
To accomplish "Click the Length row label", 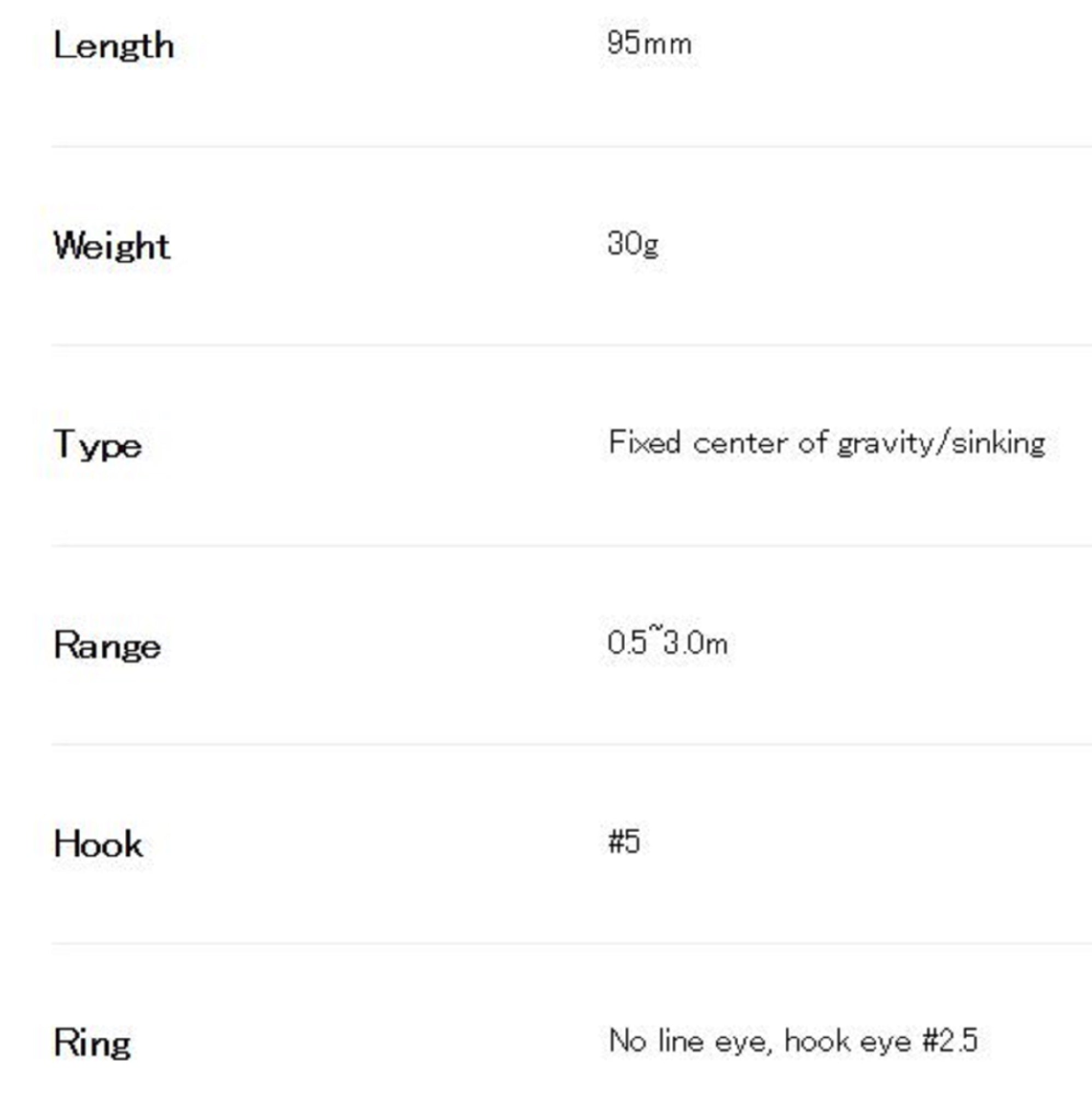I will [113, 46].
